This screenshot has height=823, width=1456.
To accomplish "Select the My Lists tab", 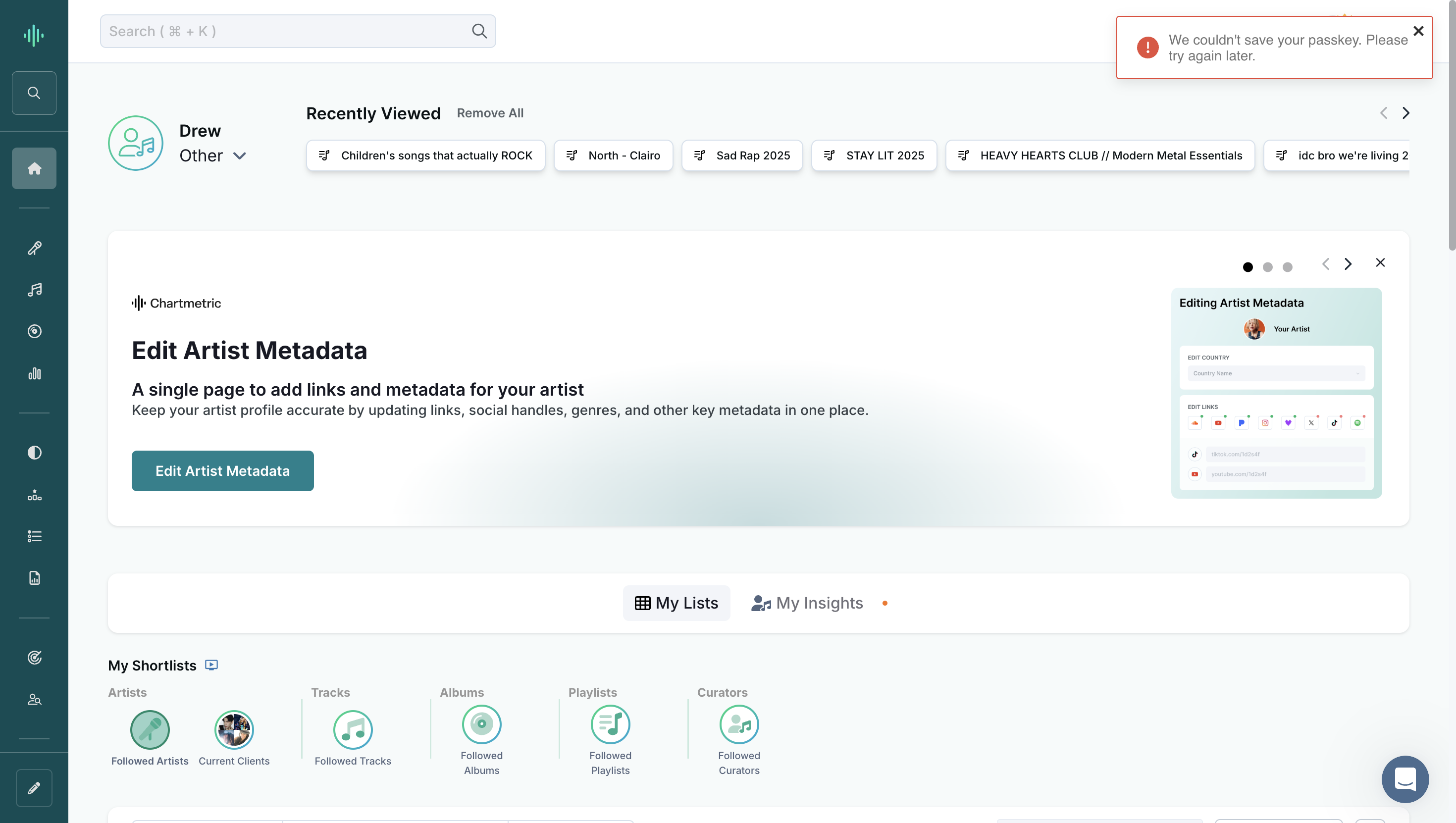I will (676, 603).
